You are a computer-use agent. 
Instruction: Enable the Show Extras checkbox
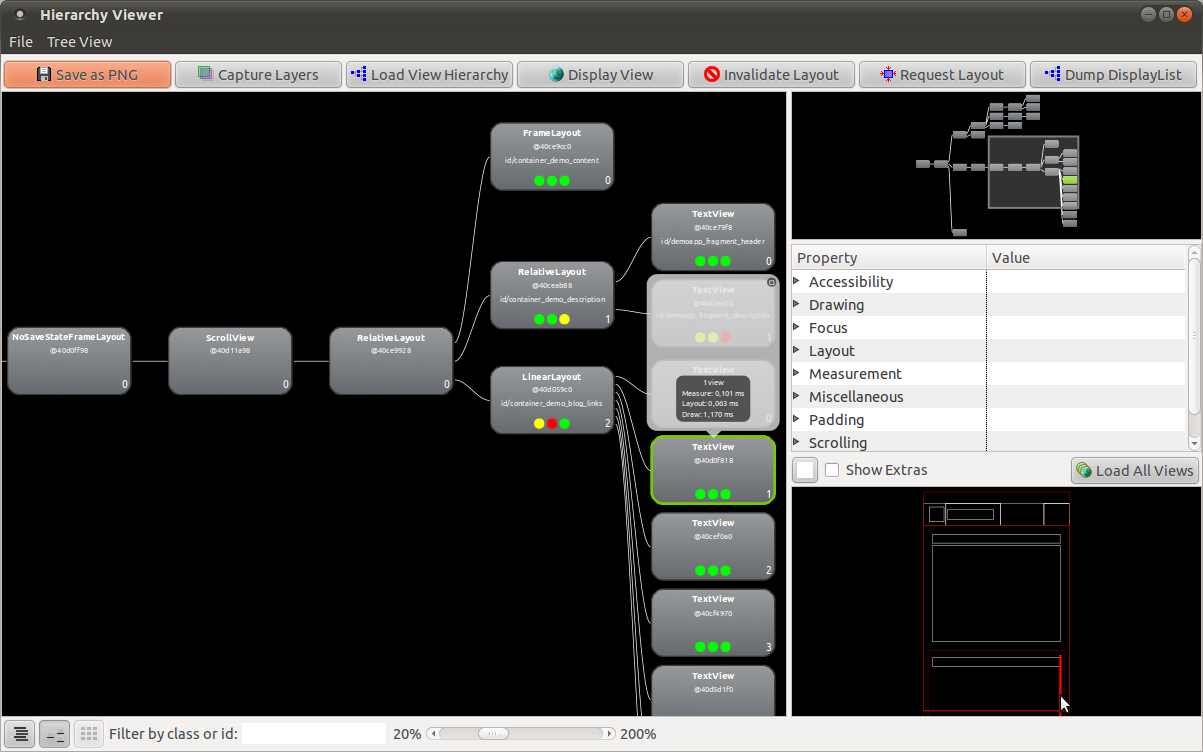832,470
